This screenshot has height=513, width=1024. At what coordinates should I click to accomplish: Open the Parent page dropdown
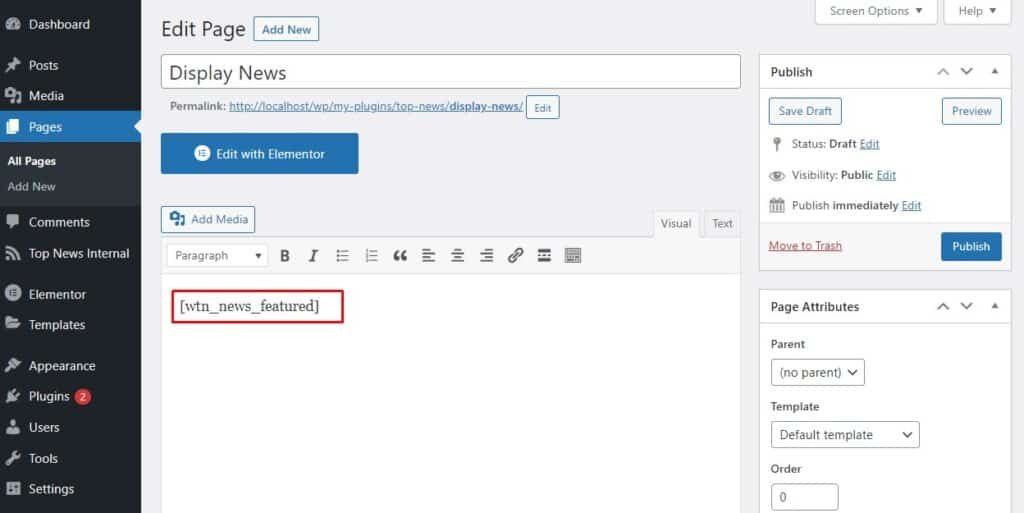pyautogui.click(x=818, y=372)
